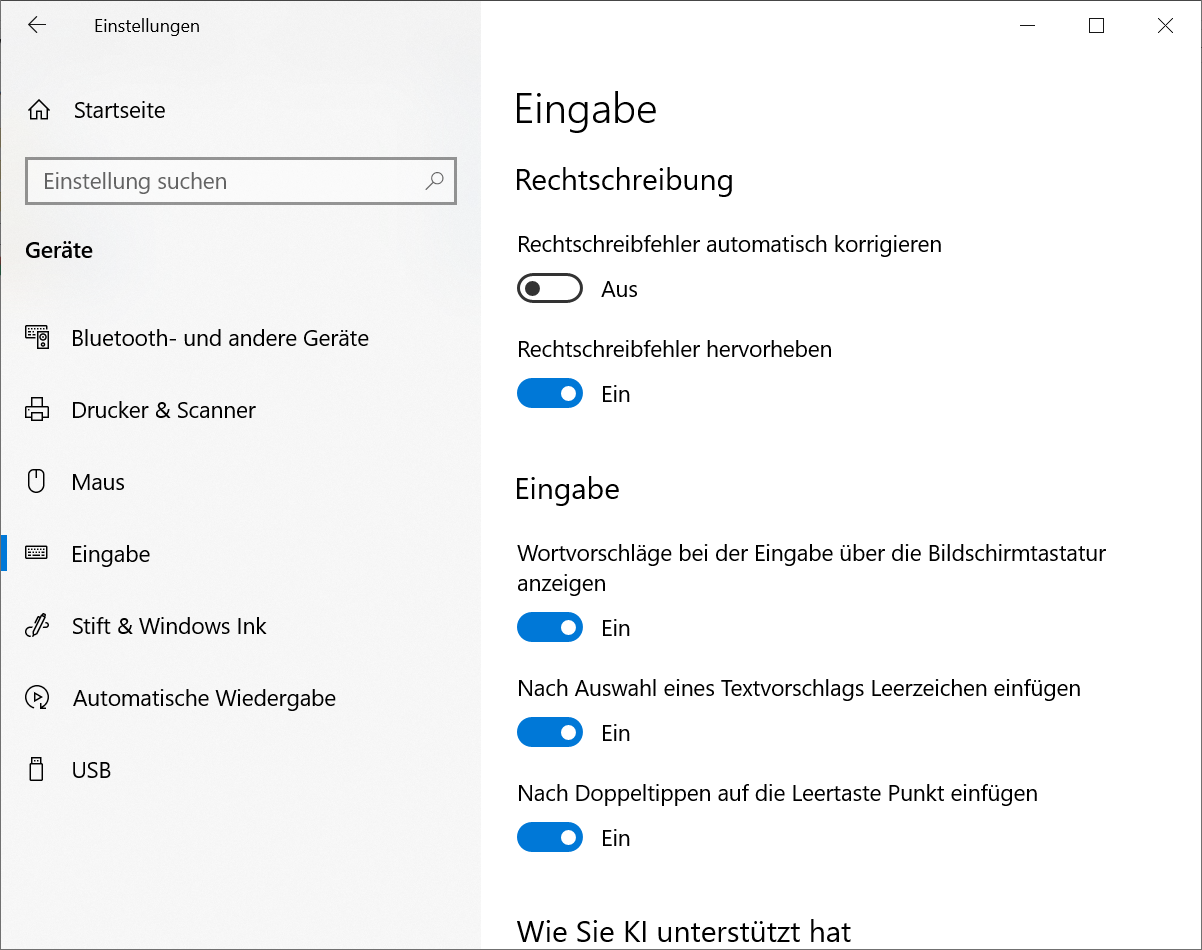Click the magnifier icon in search box
Screen dimensions: 1202x950
point(434,181)
